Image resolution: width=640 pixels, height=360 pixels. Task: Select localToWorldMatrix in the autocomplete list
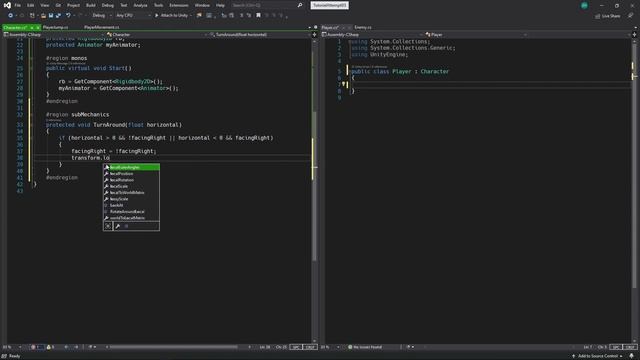pos(131,193)
